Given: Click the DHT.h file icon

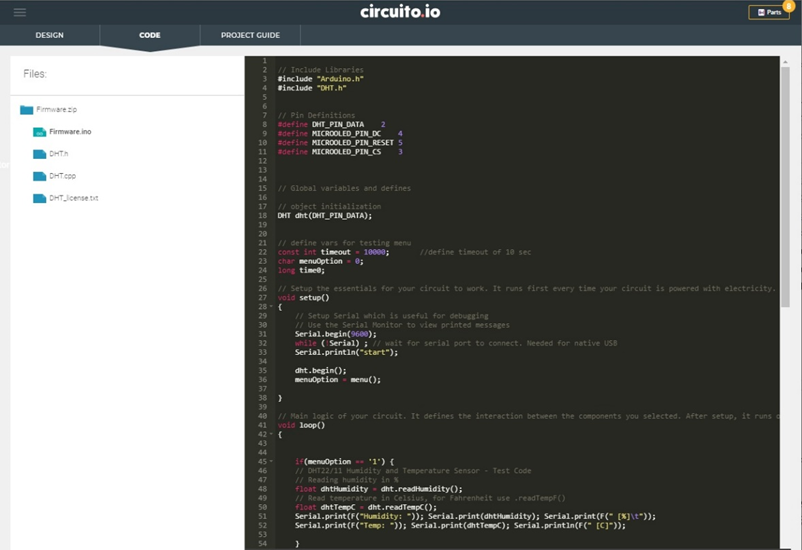Looking at the screenshot, I should (39, 154).
